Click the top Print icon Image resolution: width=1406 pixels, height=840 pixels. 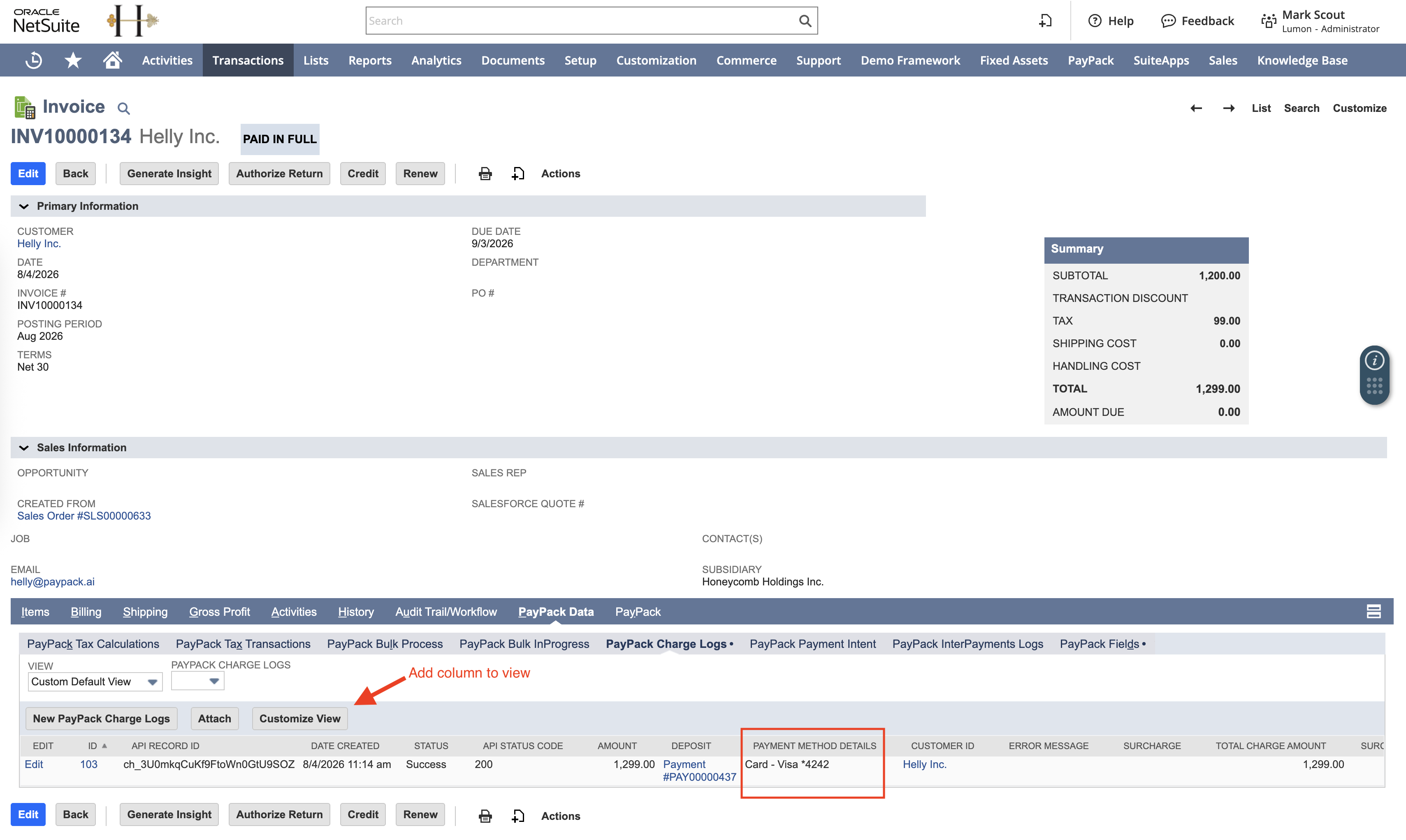pos(485,174)
